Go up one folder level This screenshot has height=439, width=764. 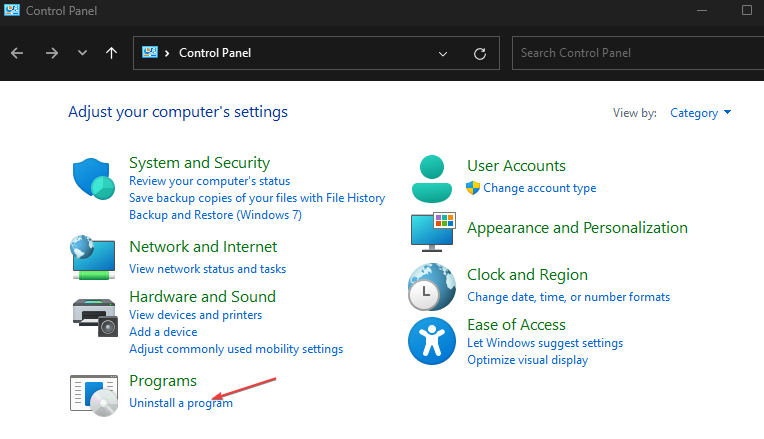pos(111,53)
